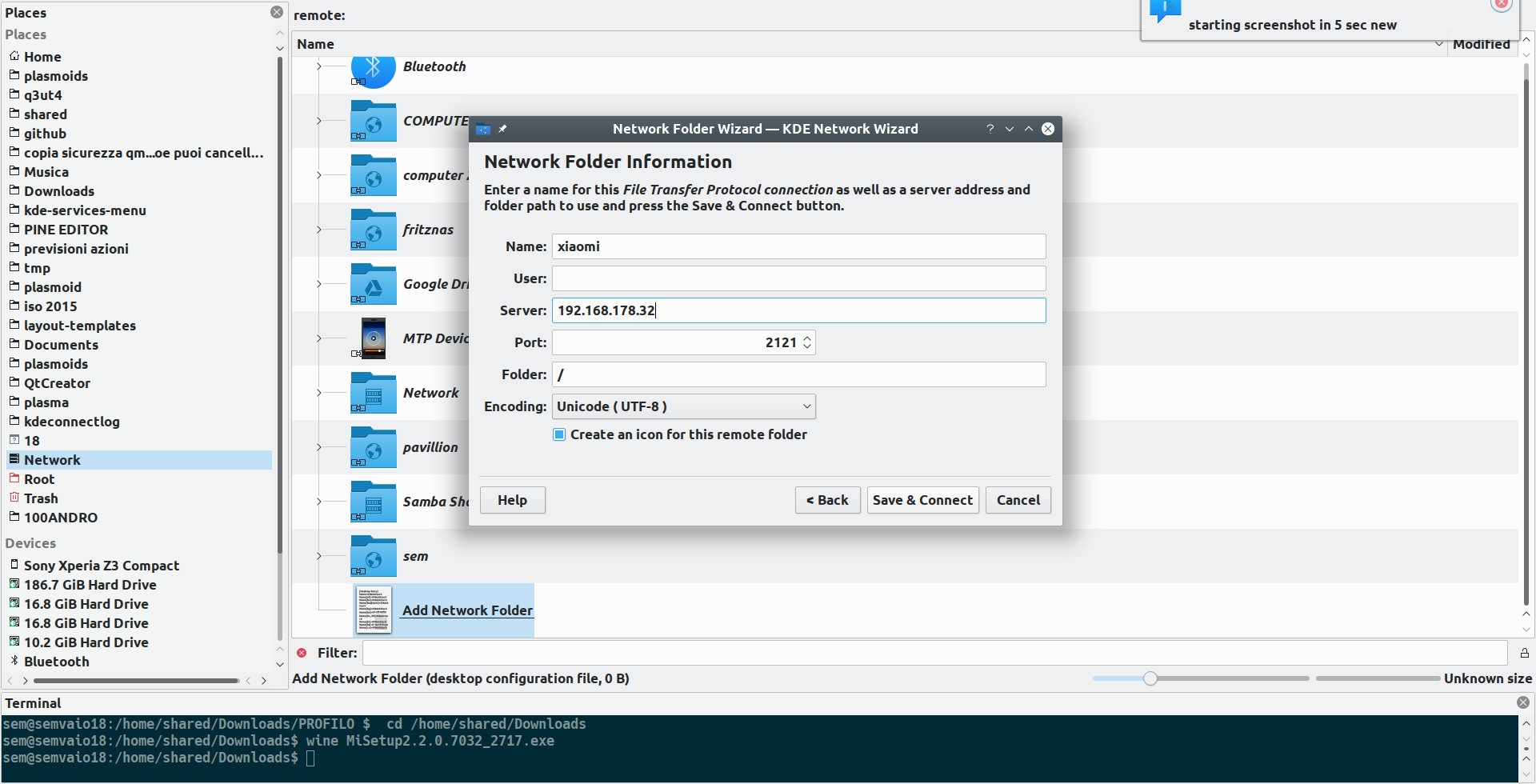1536x784 pixels.
Task: Click the Back button
Action: pos(828,500)
